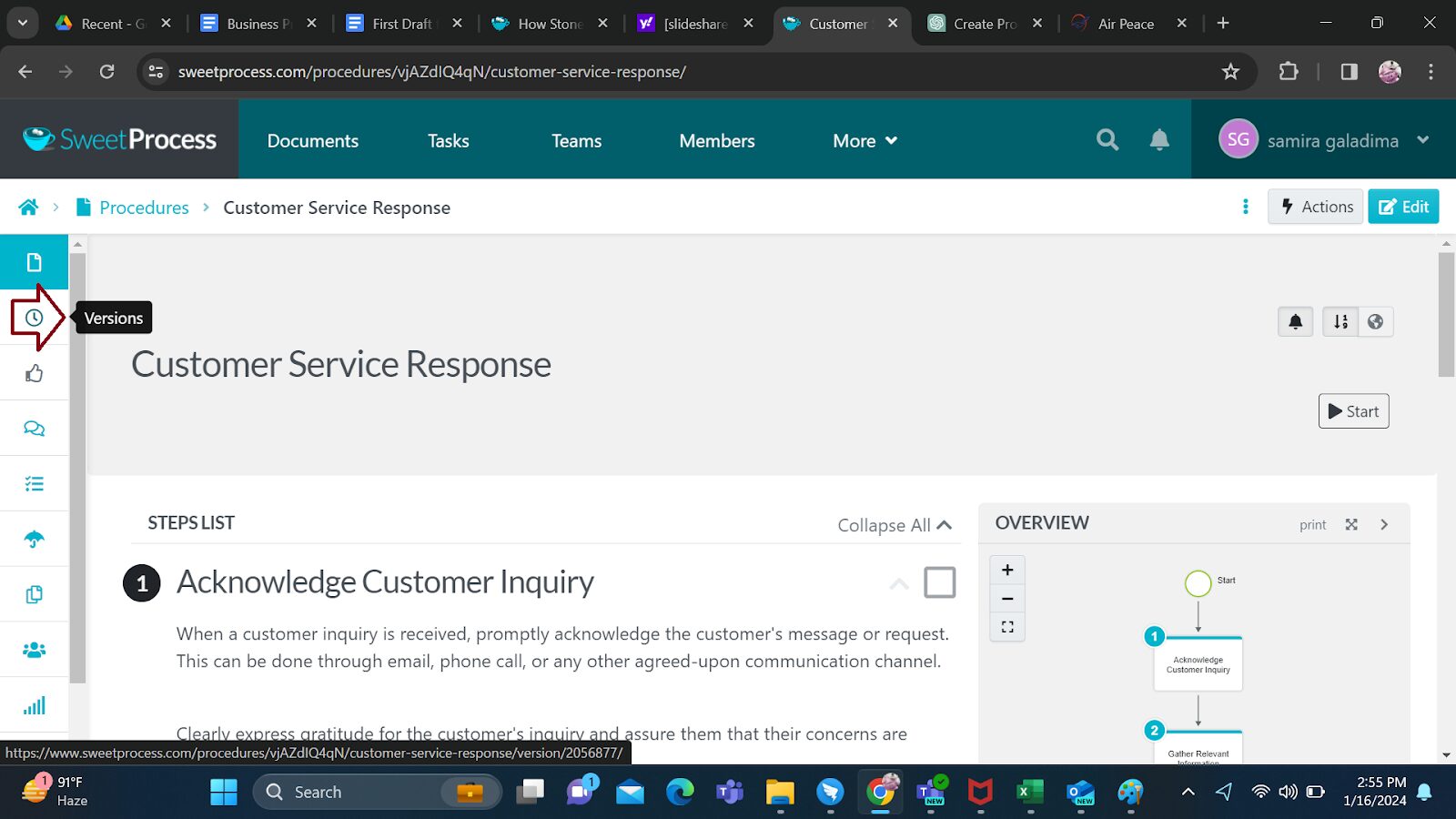Click step 1 node in overview diagram

pyautogui.click(x=1198, y=664)
